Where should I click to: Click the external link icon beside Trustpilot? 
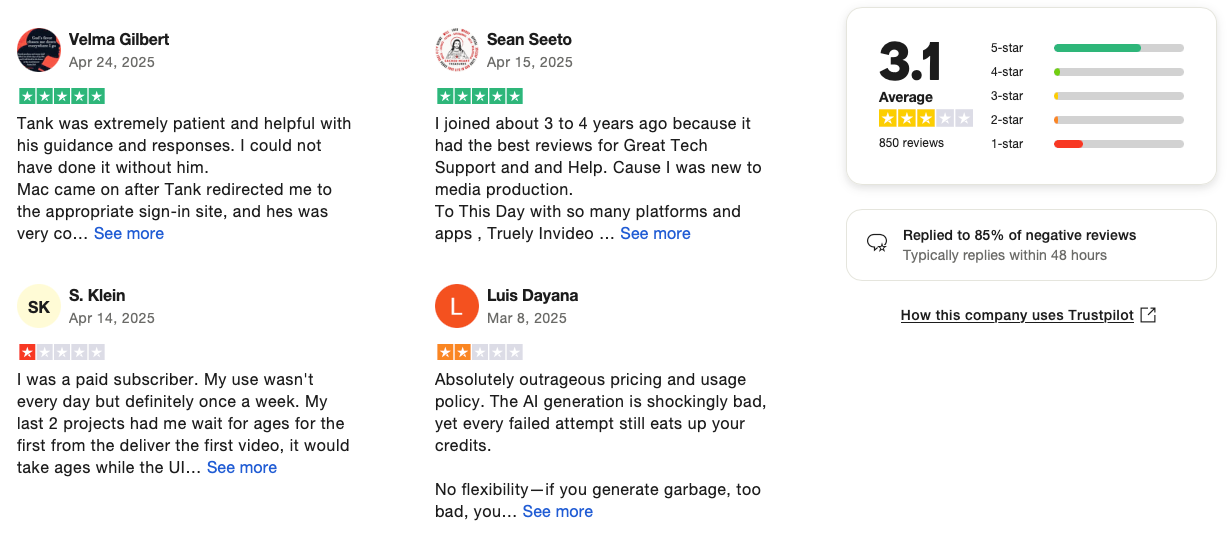pos(1149,315)
